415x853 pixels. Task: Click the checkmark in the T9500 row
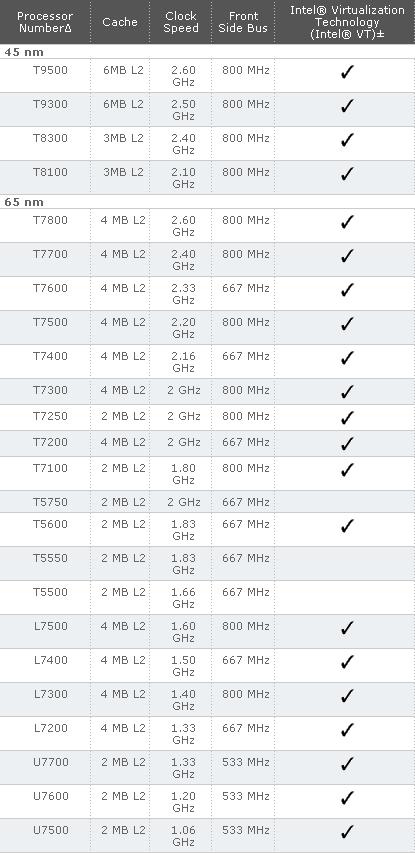point(347,72)
